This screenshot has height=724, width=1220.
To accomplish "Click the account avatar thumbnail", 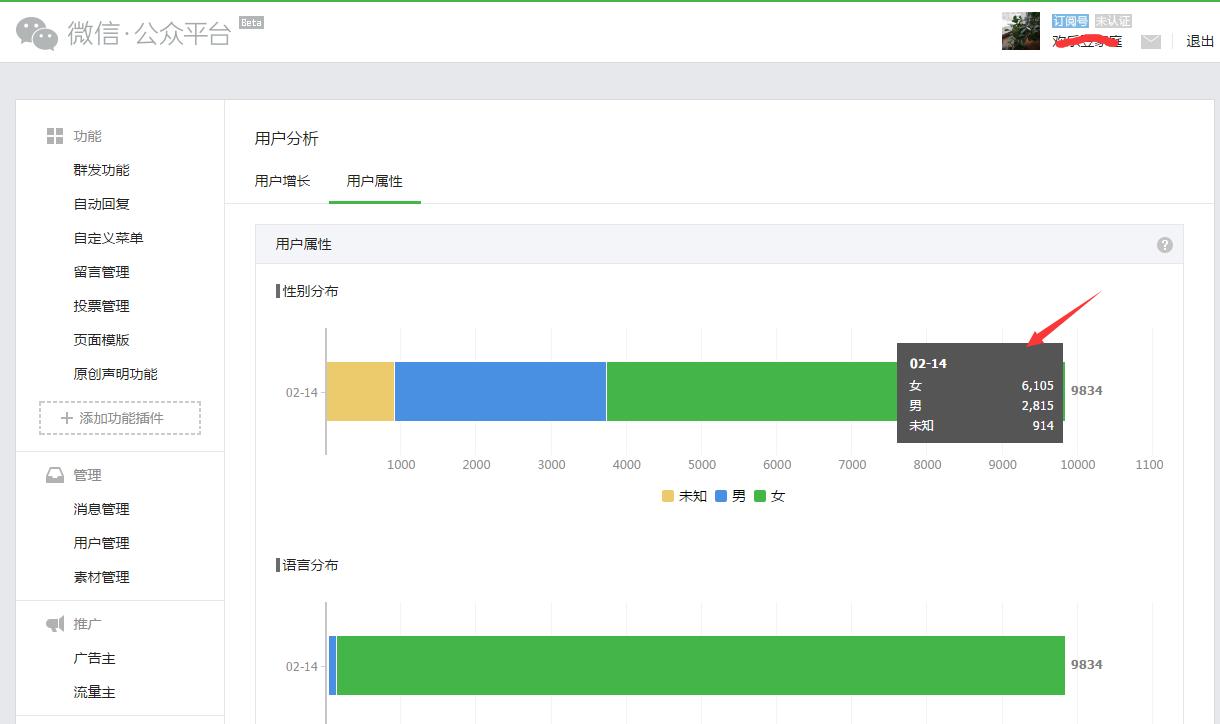I will coord(1019,31).
